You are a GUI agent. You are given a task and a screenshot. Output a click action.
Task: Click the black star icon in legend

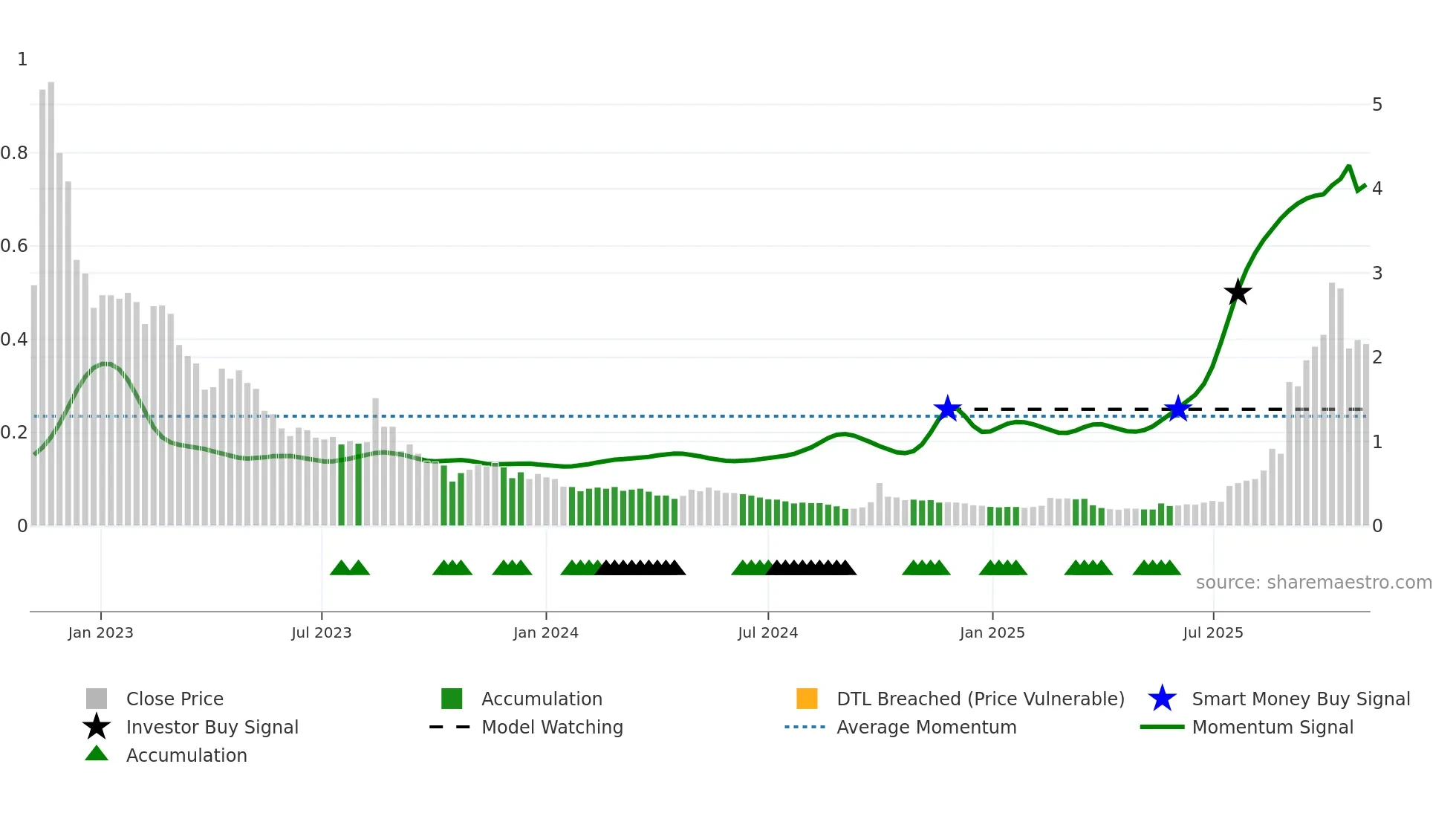(97, 727)
